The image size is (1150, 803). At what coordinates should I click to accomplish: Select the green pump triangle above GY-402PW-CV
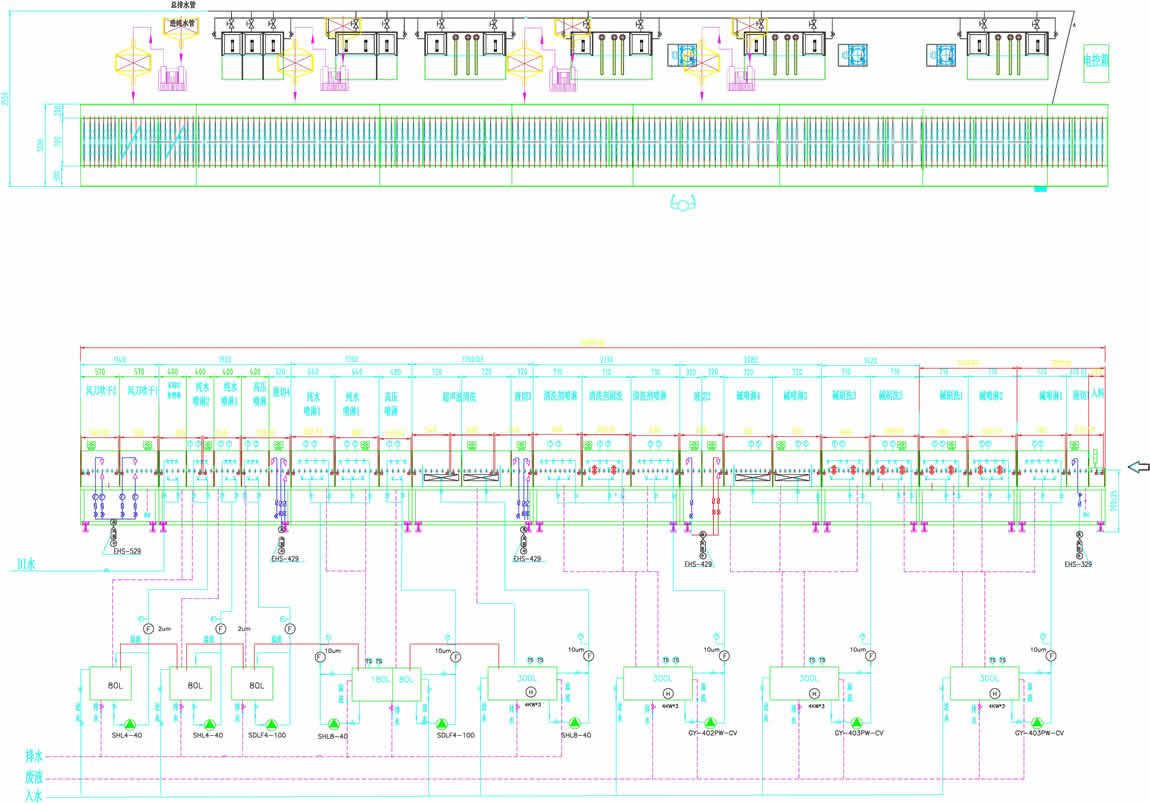[x=710, y=722]
